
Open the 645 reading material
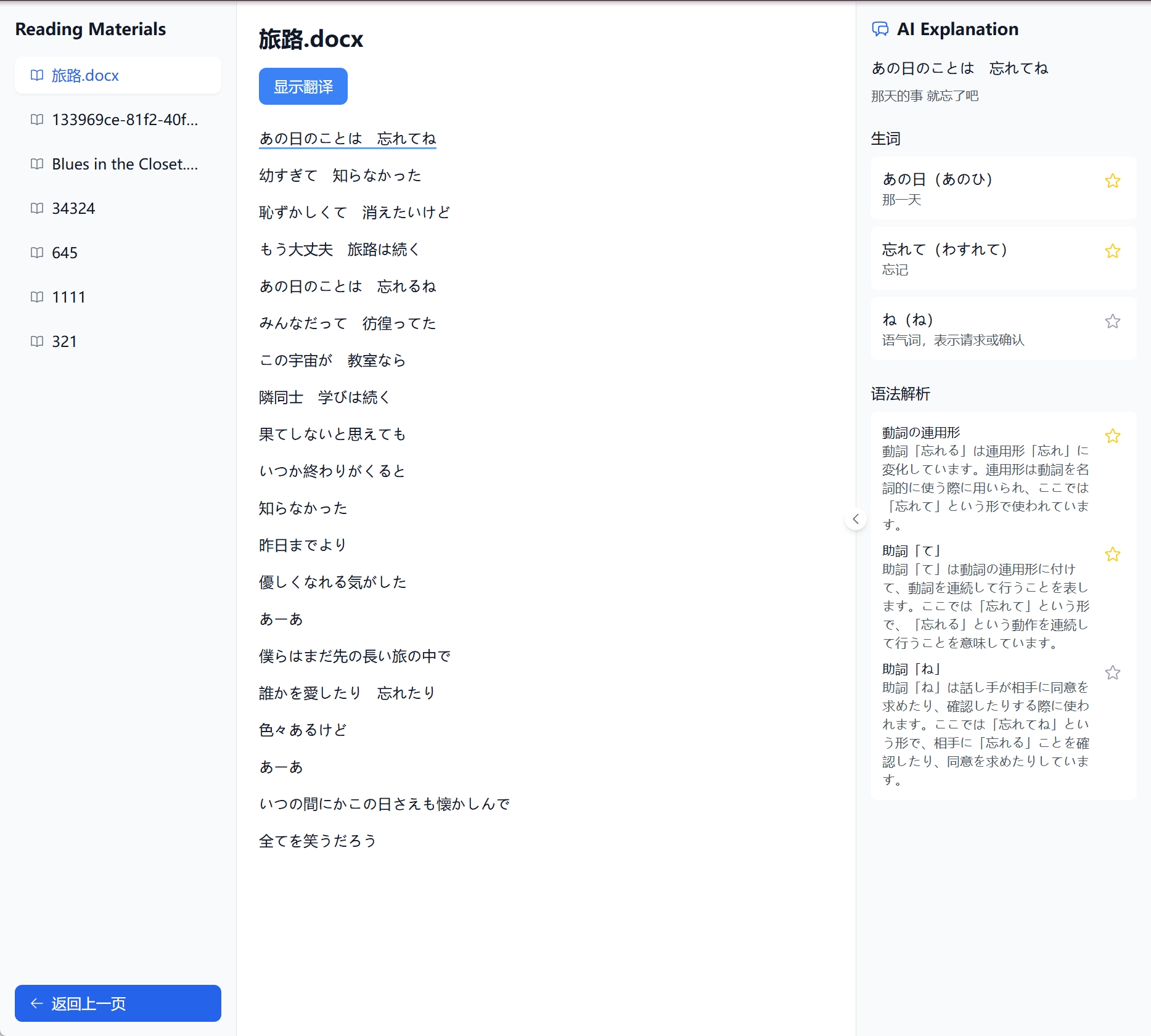click(x=118, y=253)
